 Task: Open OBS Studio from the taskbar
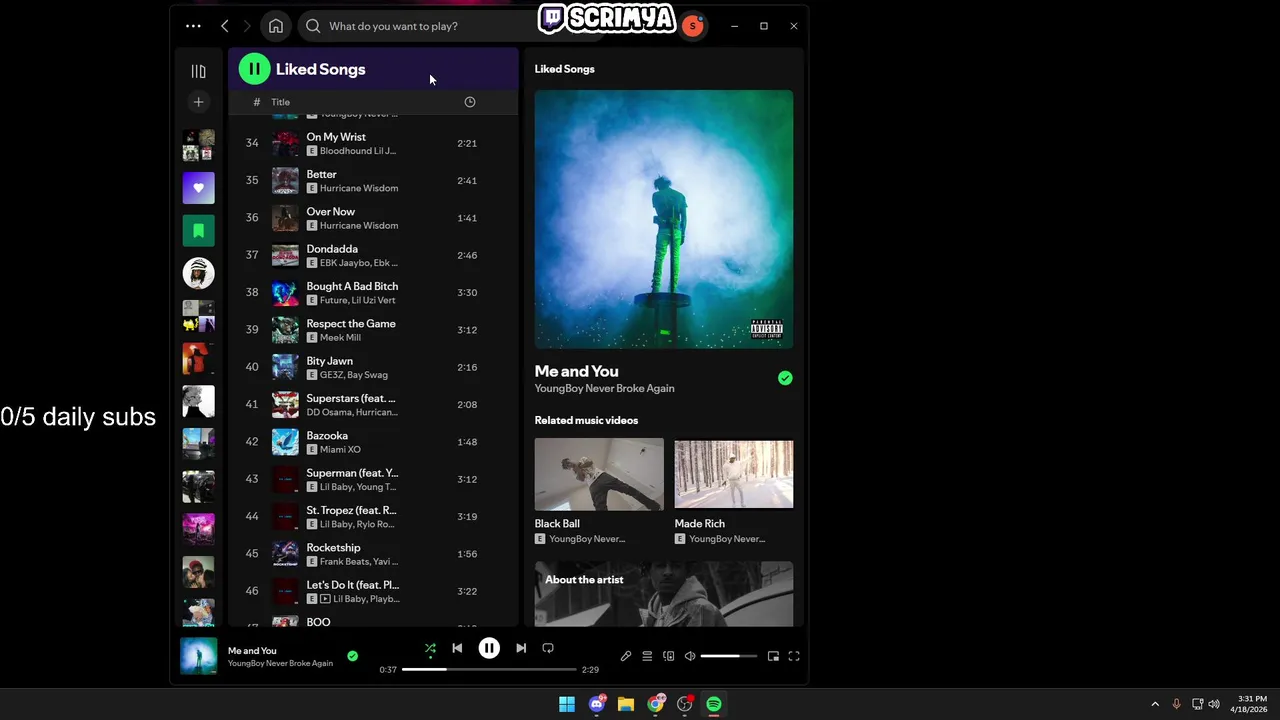pos(685,704)
